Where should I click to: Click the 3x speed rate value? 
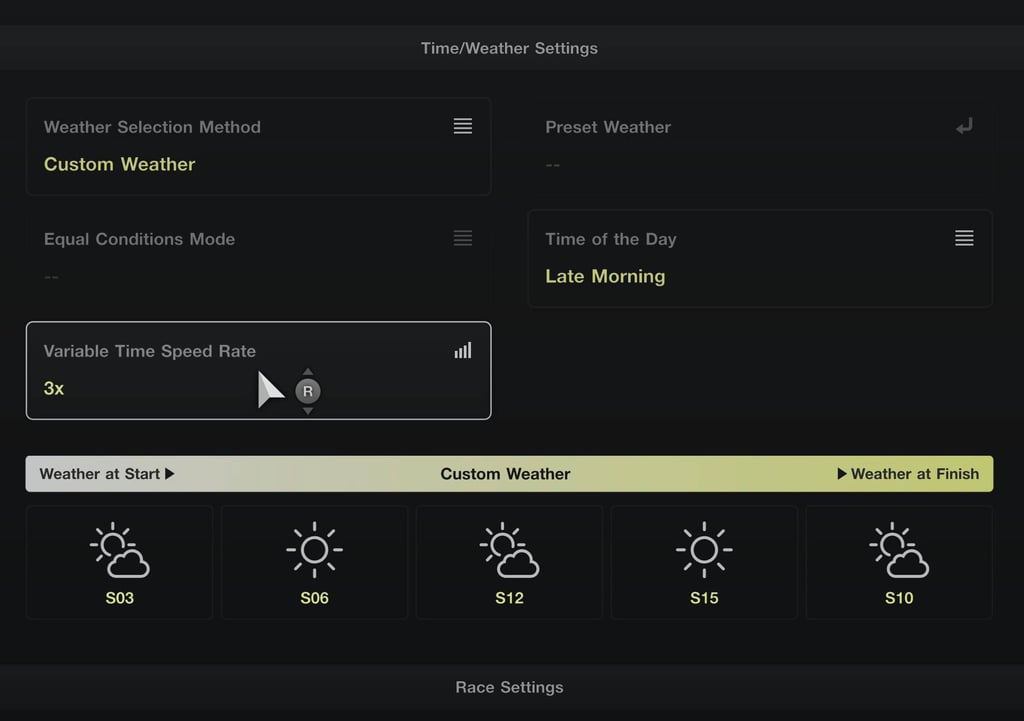tap(54, 389)
